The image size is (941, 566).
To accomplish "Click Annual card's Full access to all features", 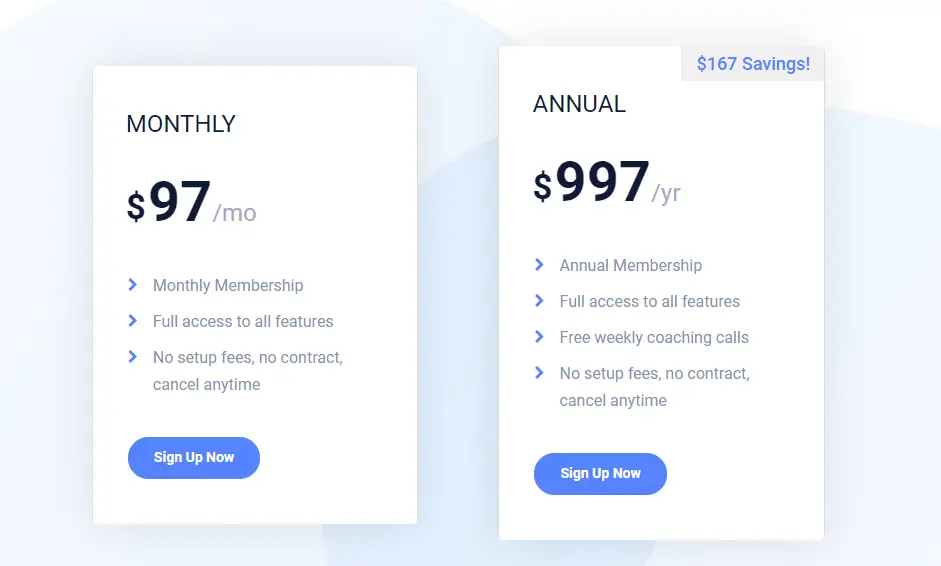I will click(650, 301).
